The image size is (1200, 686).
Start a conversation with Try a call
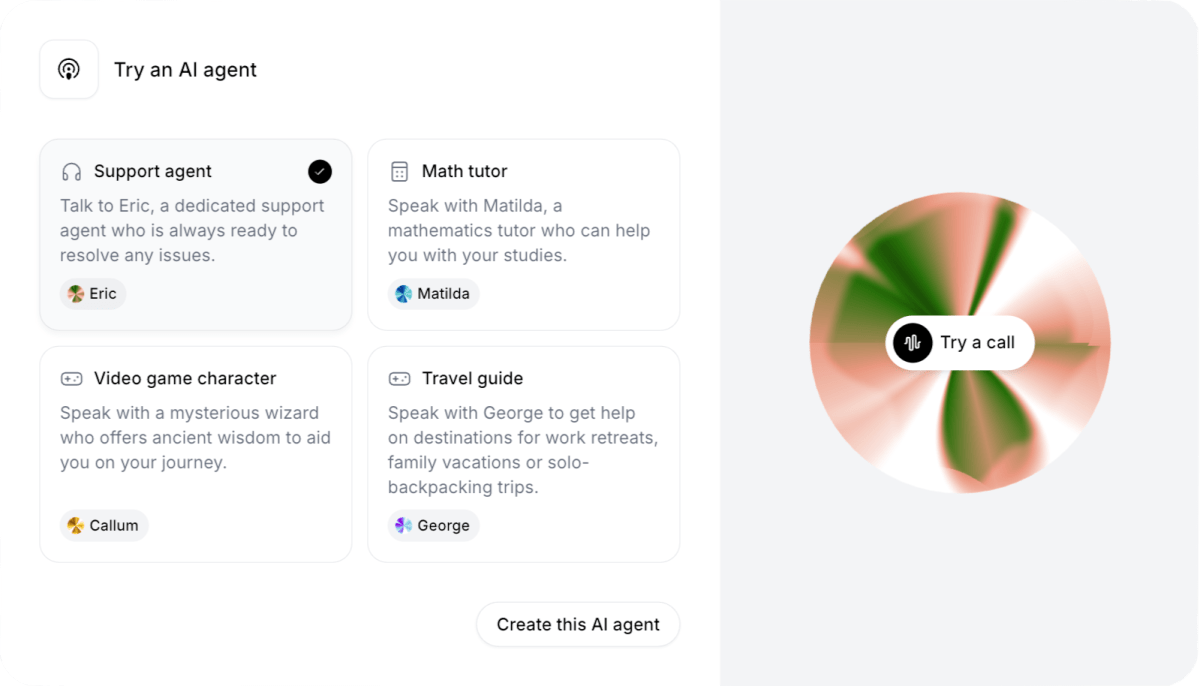coord(960,342)
